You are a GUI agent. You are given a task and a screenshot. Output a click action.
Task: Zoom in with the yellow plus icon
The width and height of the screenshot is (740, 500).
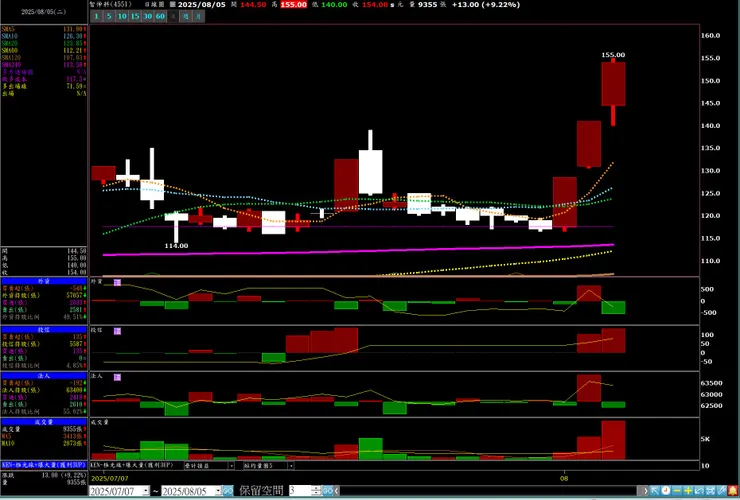(688, 491)
